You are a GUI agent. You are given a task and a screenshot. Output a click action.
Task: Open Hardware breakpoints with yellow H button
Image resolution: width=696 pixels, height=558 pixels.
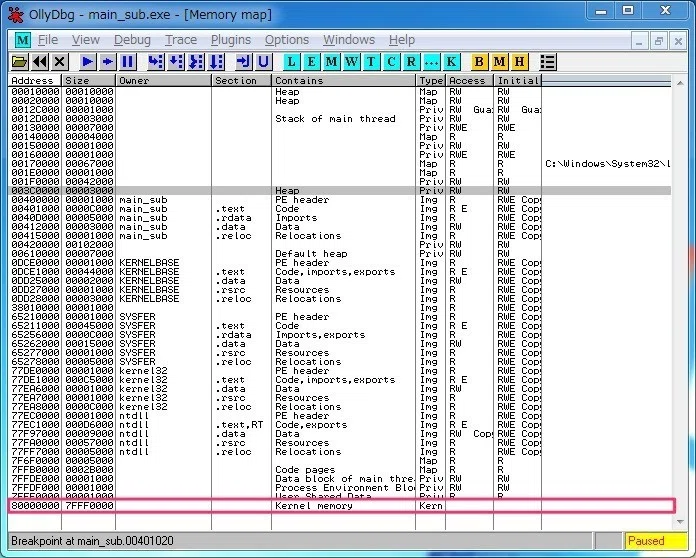click(x=519, y=62)
